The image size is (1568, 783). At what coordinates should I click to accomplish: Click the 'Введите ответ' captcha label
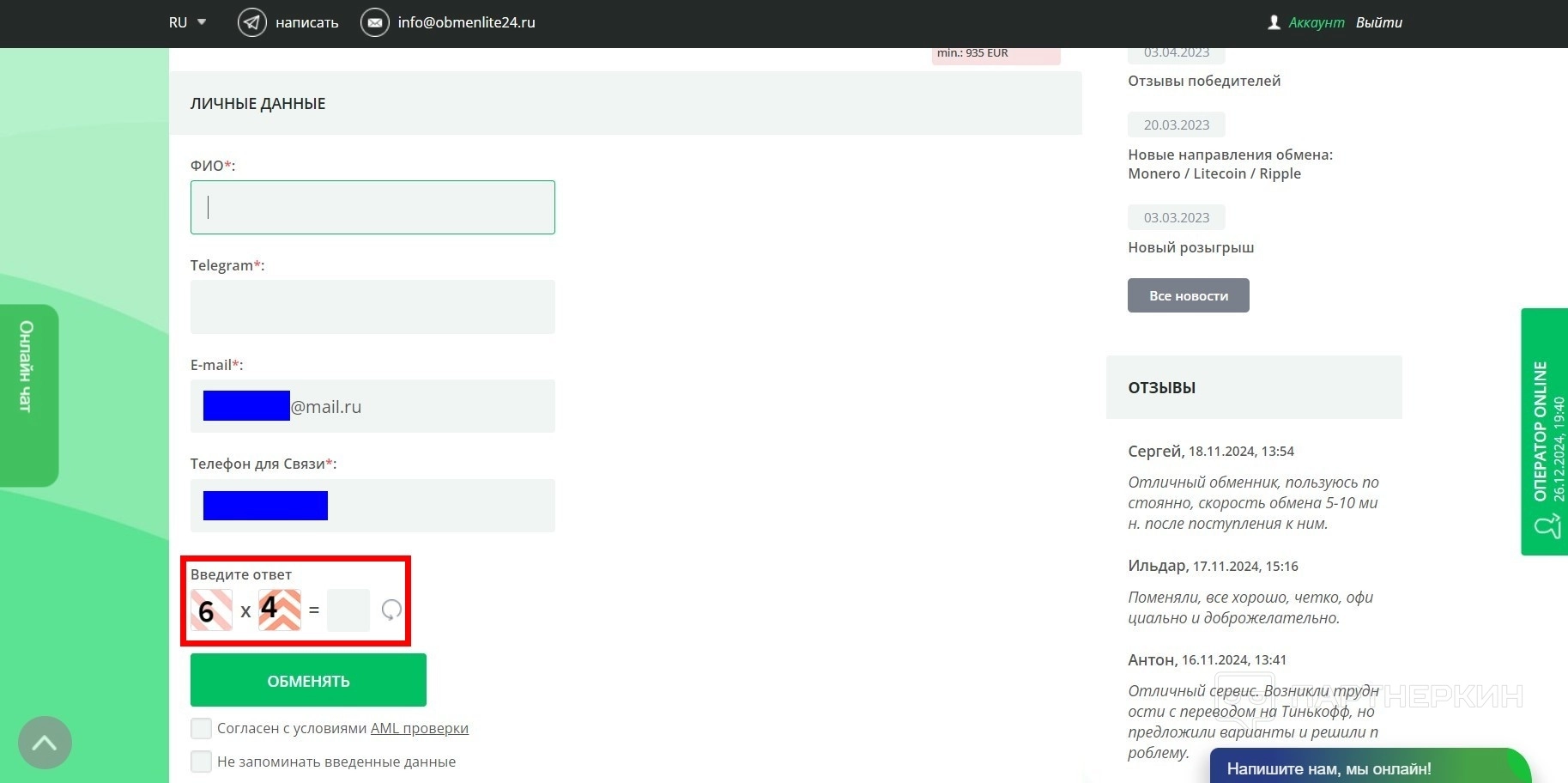point(241,574)
